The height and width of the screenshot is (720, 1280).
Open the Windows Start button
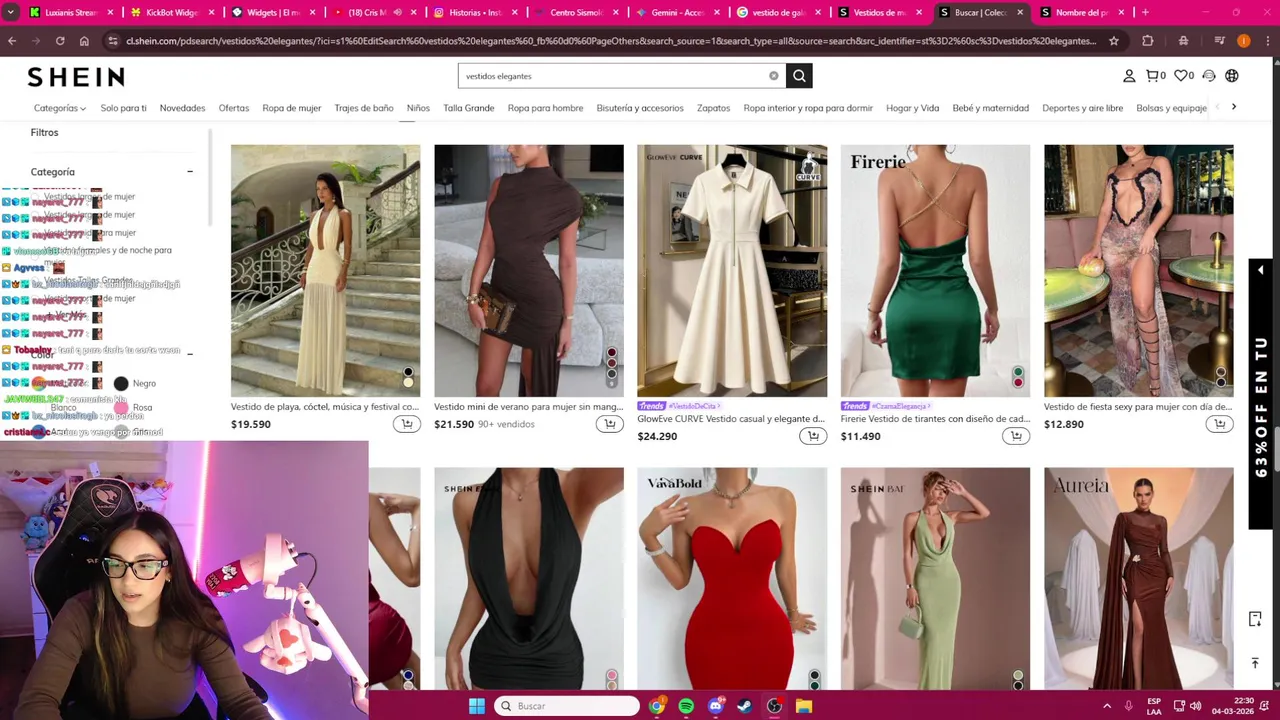tap(477, 706)
